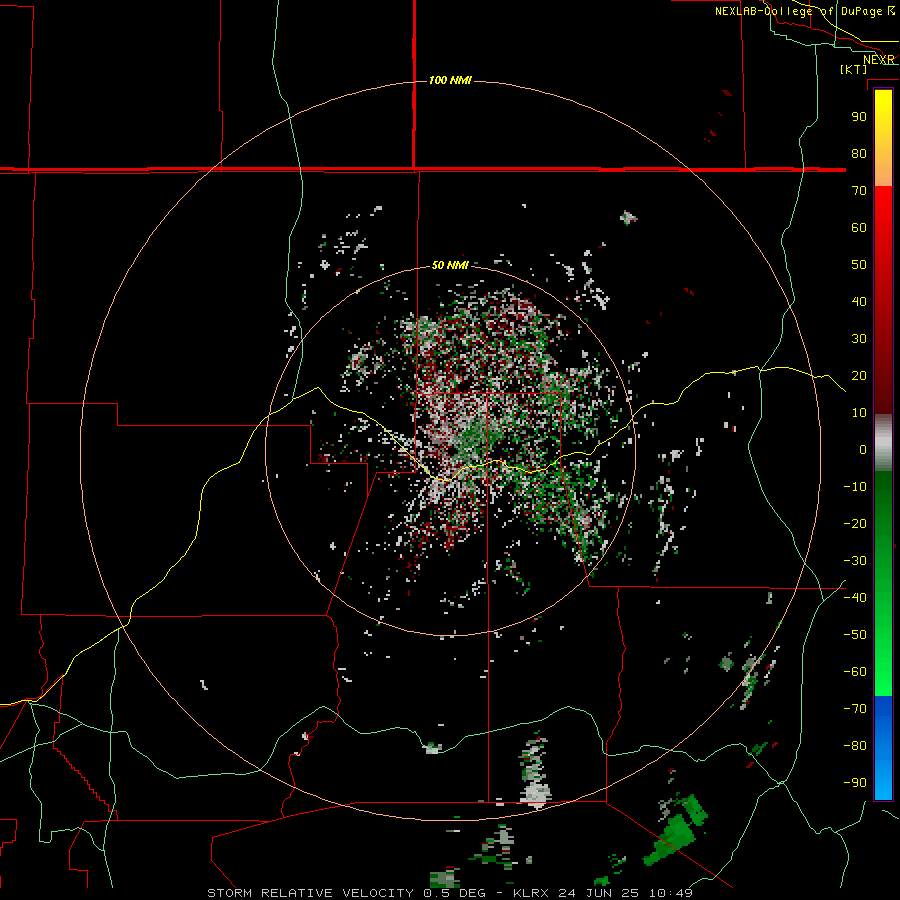
Task: Click the 0 value on velocity scale
Action: pyautogui.click(x=863, y=449)
